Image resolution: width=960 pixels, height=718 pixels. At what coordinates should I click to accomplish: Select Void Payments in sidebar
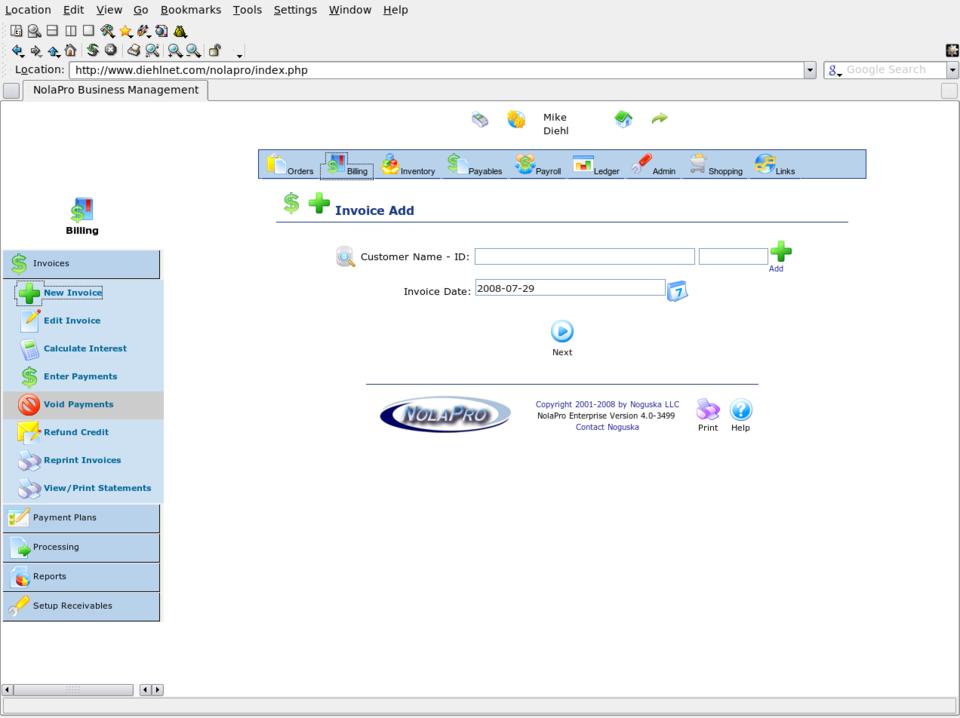tap(78, 404)
